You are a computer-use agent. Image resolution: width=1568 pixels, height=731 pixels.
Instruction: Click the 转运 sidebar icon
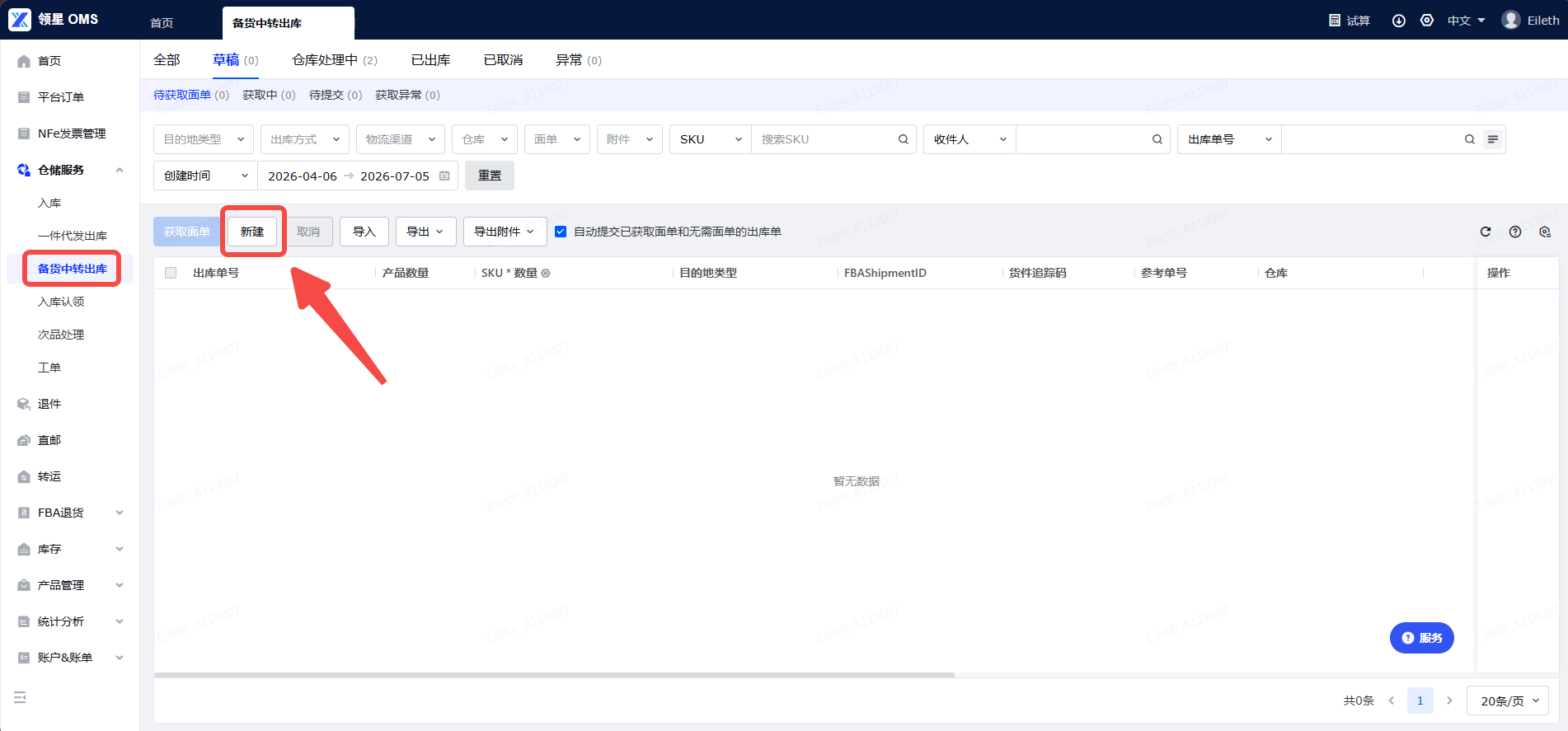[24, 476]
